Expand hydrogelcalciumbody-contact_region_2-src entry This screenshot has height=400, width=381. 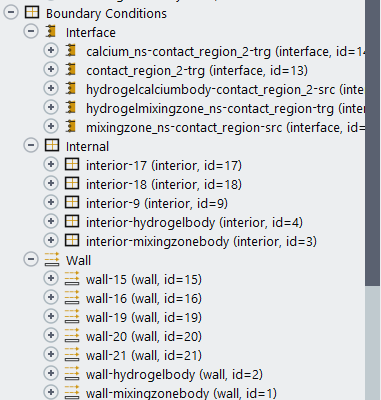point(51,89)
